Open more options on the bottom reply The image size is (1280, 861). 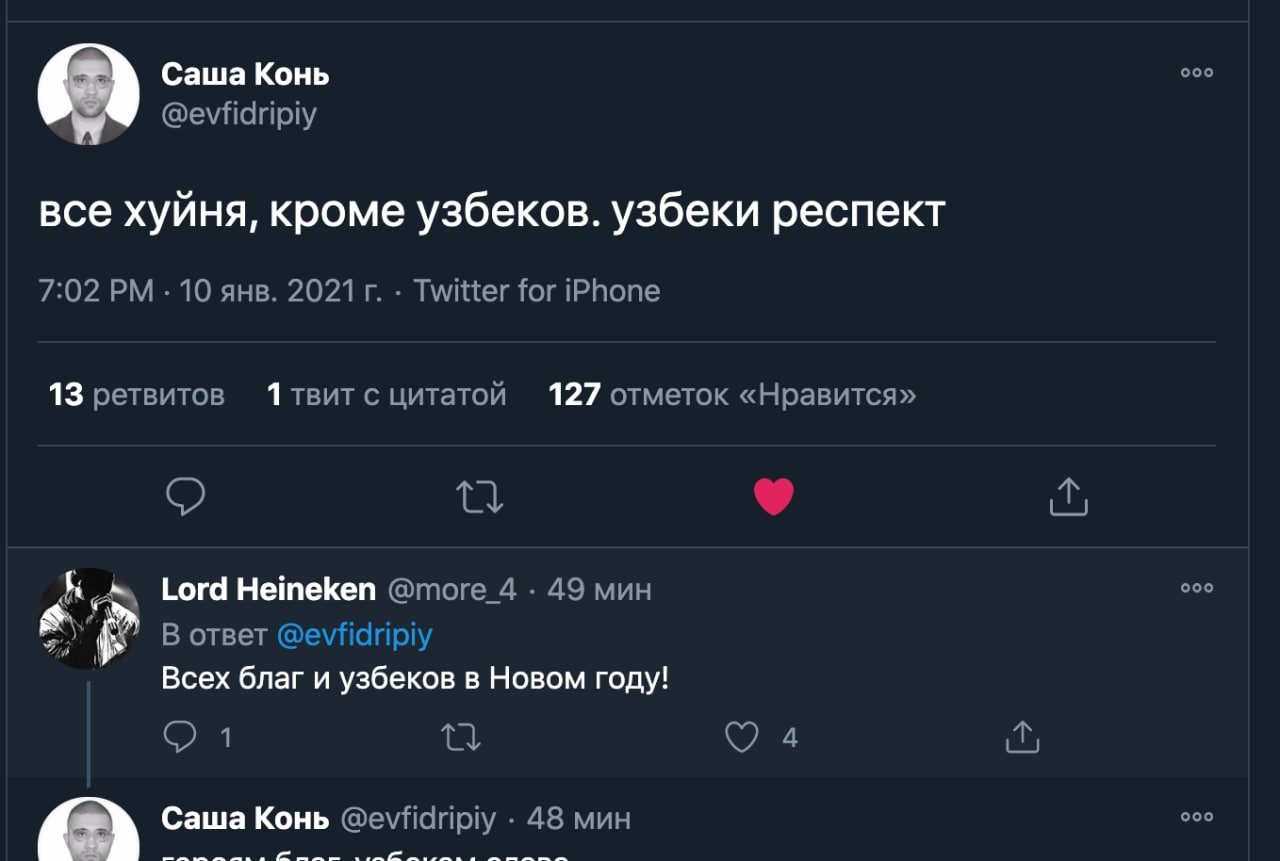click(x=1196, y=817)
